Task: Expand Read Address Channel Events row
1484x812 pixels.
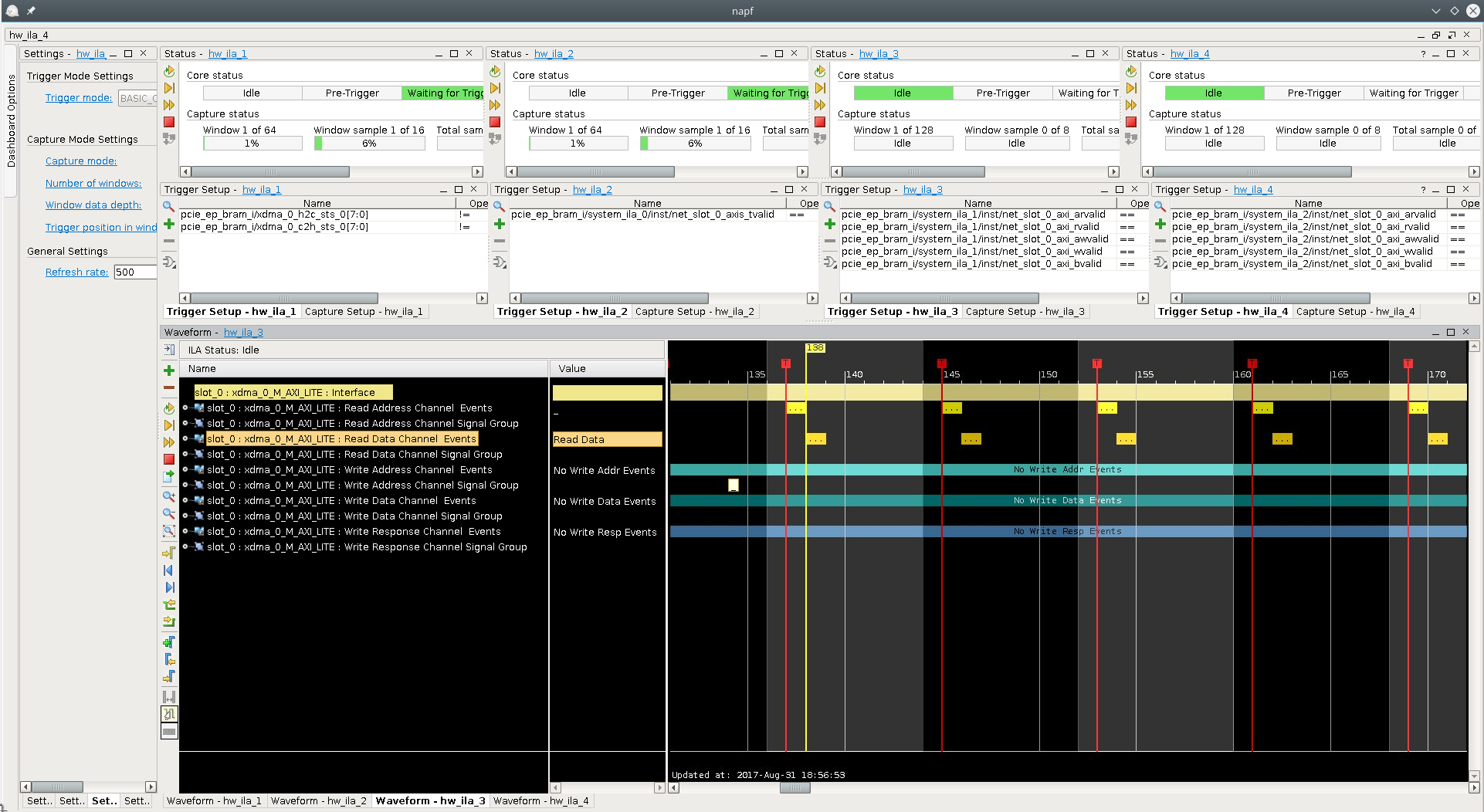Action: pyautogui.click(x=185, y=408)
